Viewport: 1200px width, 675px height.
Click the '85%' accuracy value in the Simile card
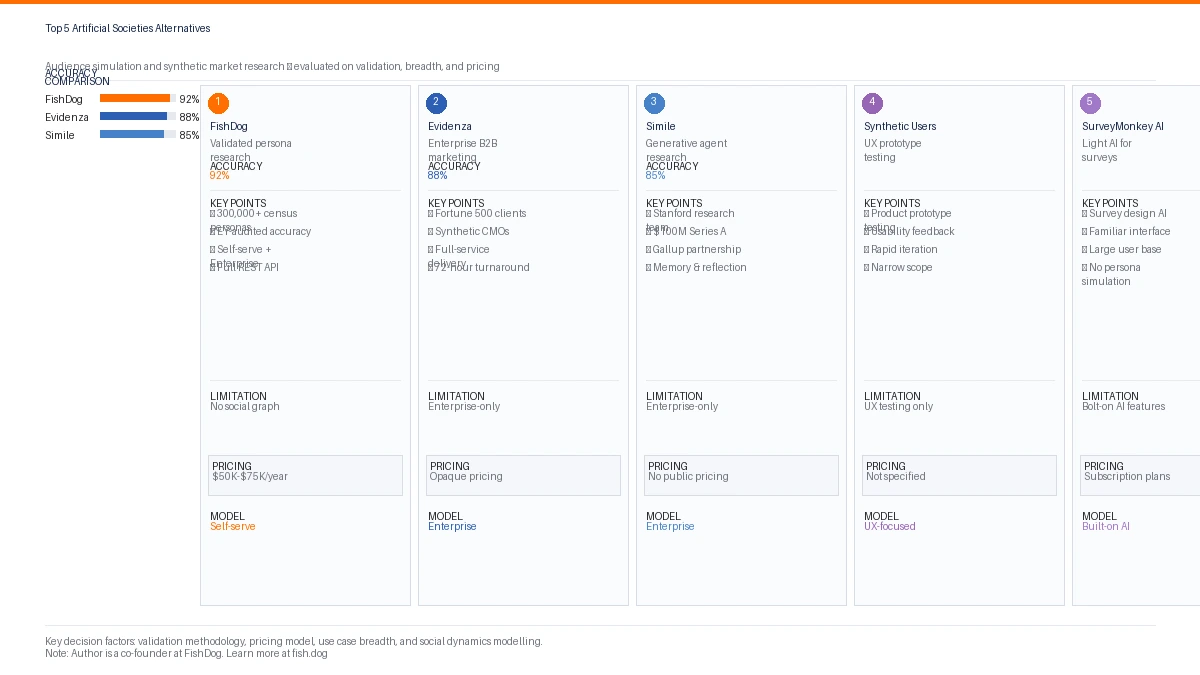pyautogui.click(x=655, y=176)
